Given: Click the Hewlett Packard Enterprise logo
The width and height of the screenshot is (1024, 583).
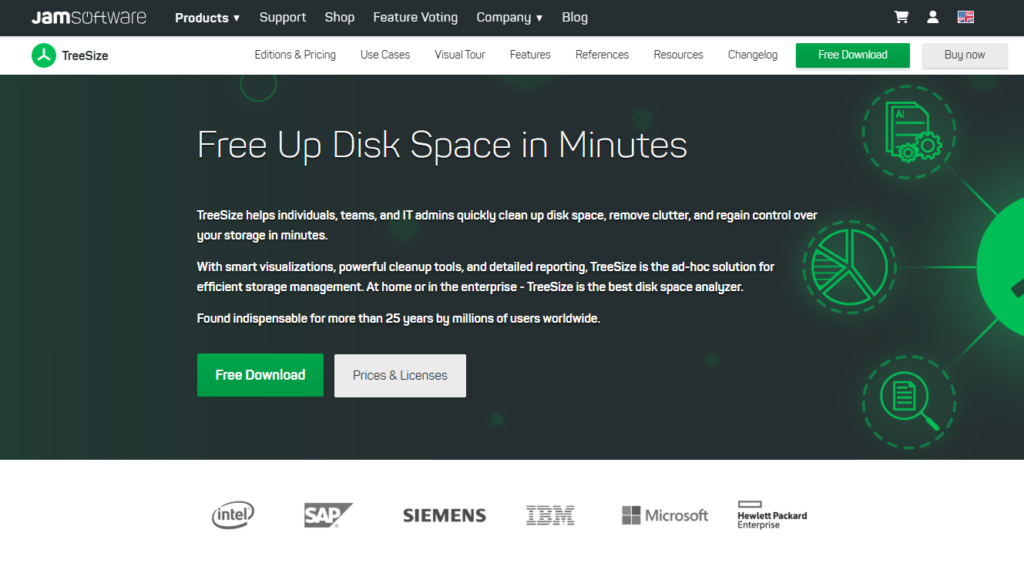Looking at the screenshot, I should pos(772,515).
